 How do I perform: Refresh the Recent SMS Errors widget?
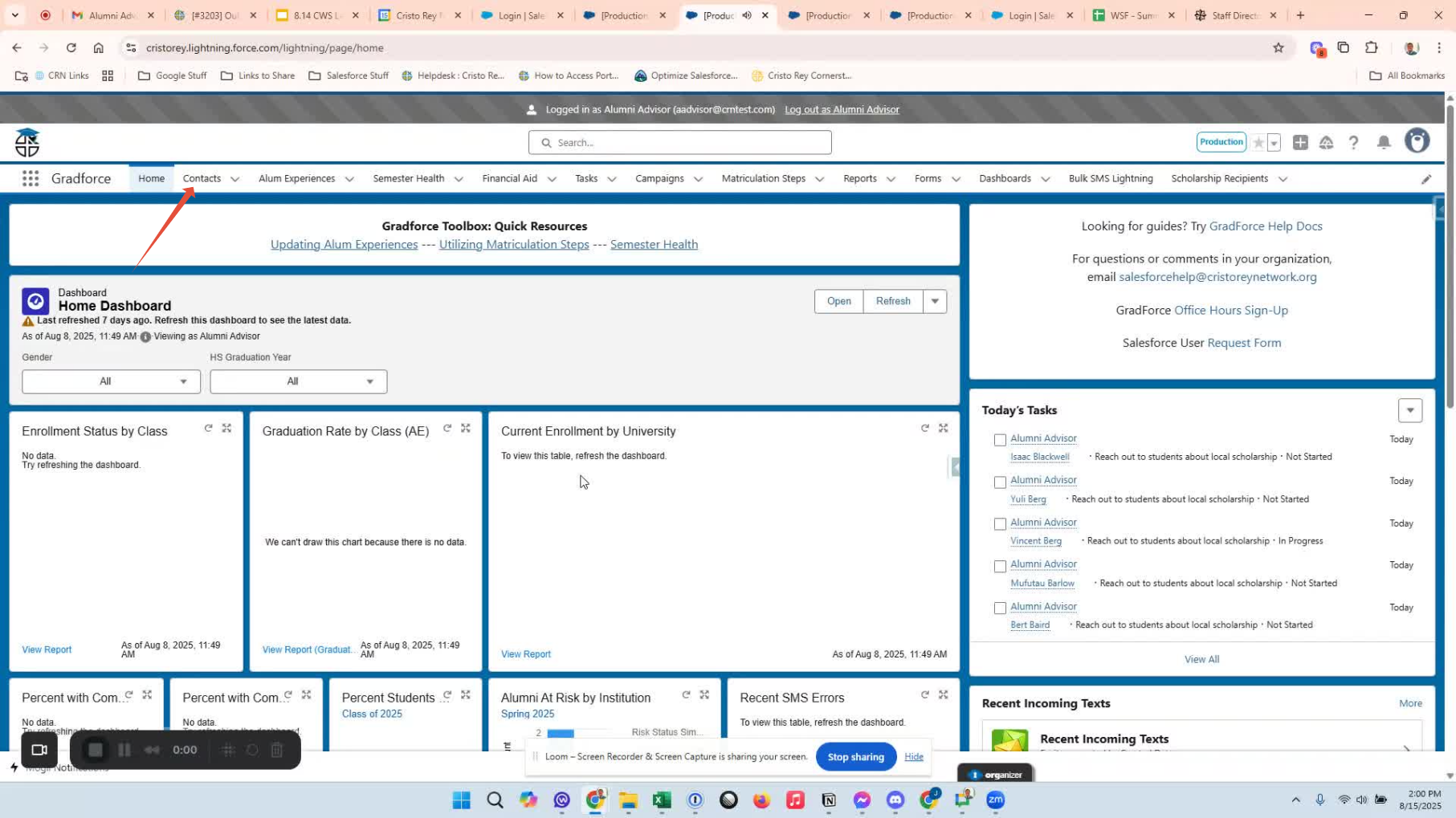925,695
